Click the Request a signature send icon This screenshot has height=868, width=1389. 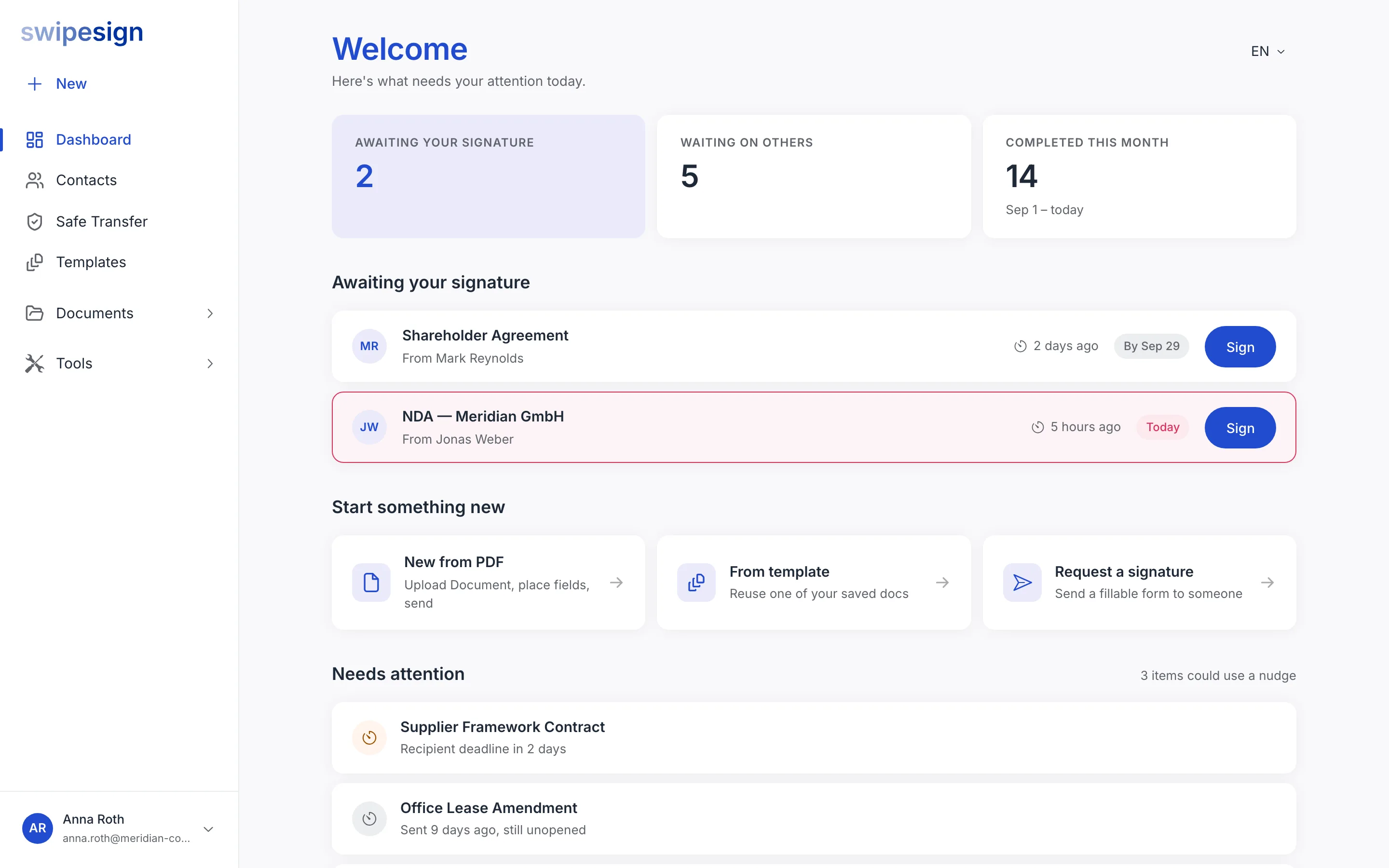(1022, 583)
